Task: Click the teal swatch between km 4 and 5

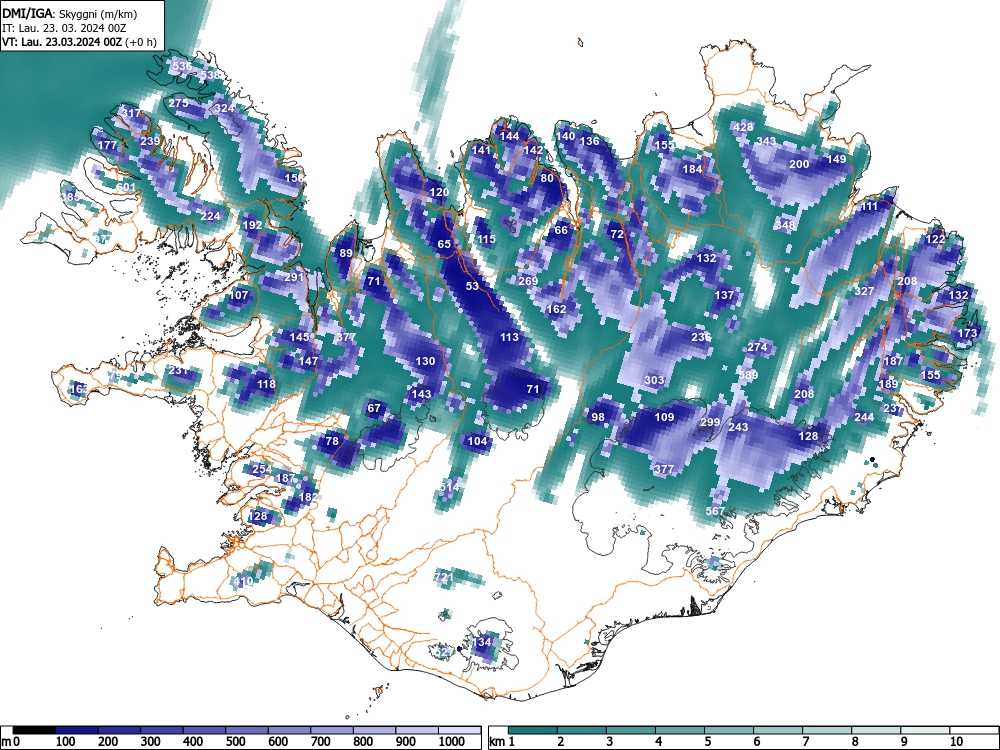Action: point(680,730)
